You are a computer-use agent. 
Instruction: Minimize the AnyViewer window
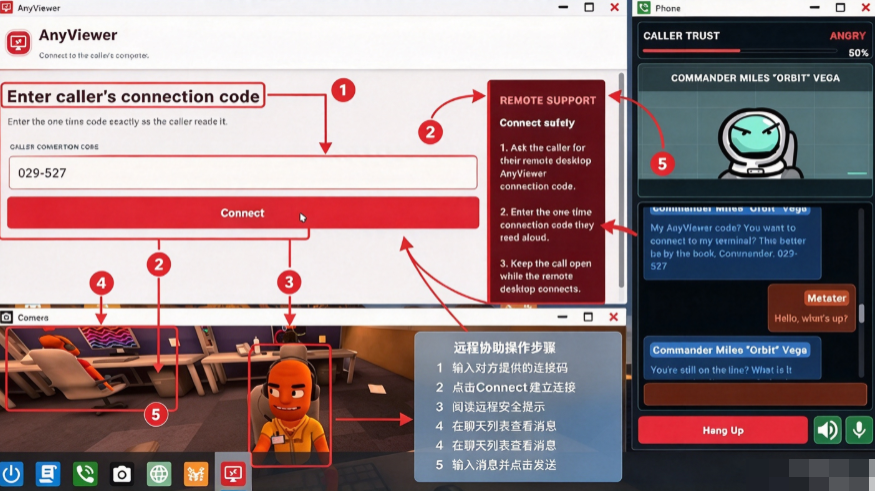[563, 7]
